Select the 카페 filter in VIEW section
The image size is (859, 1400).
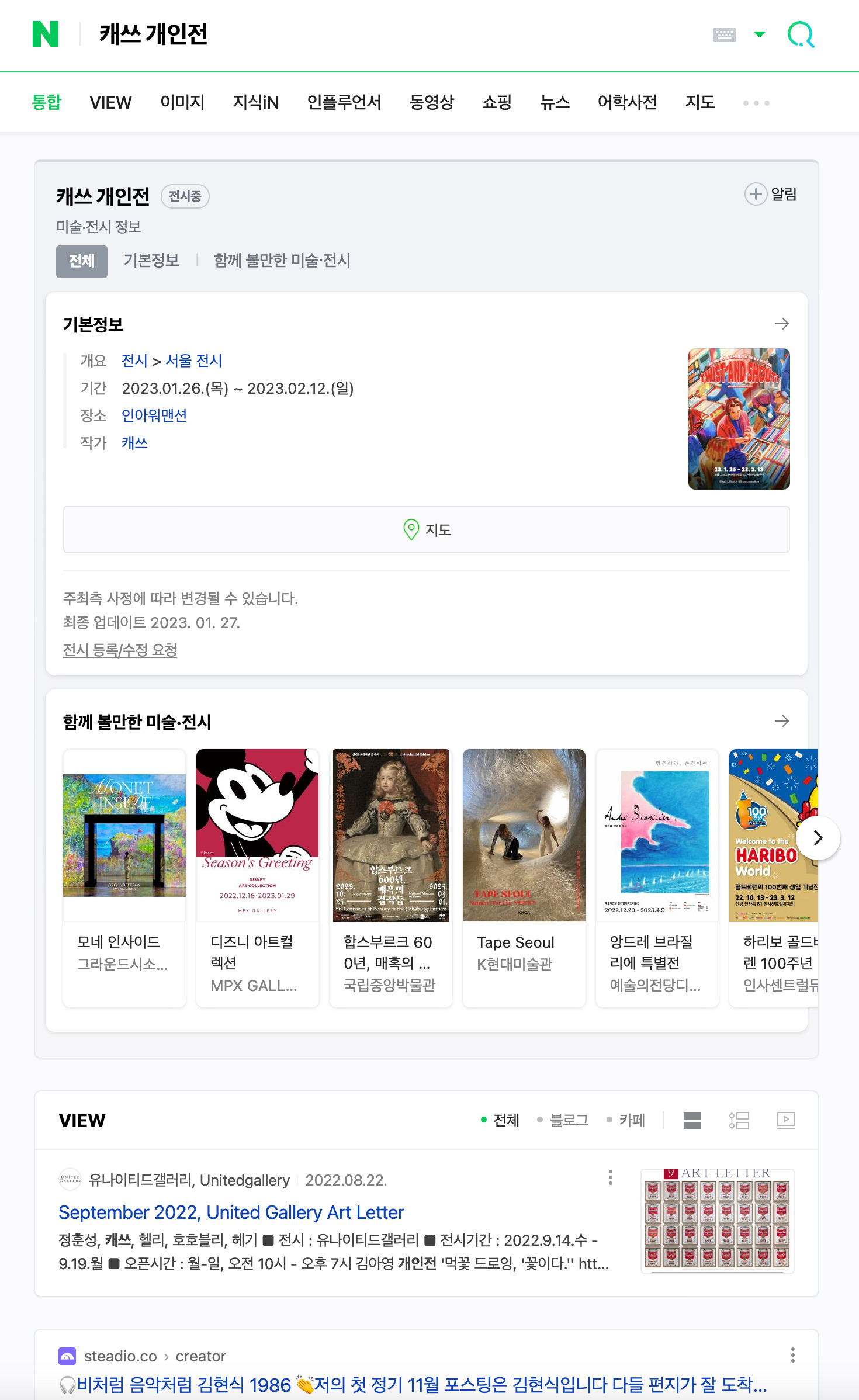[626, 1120]
